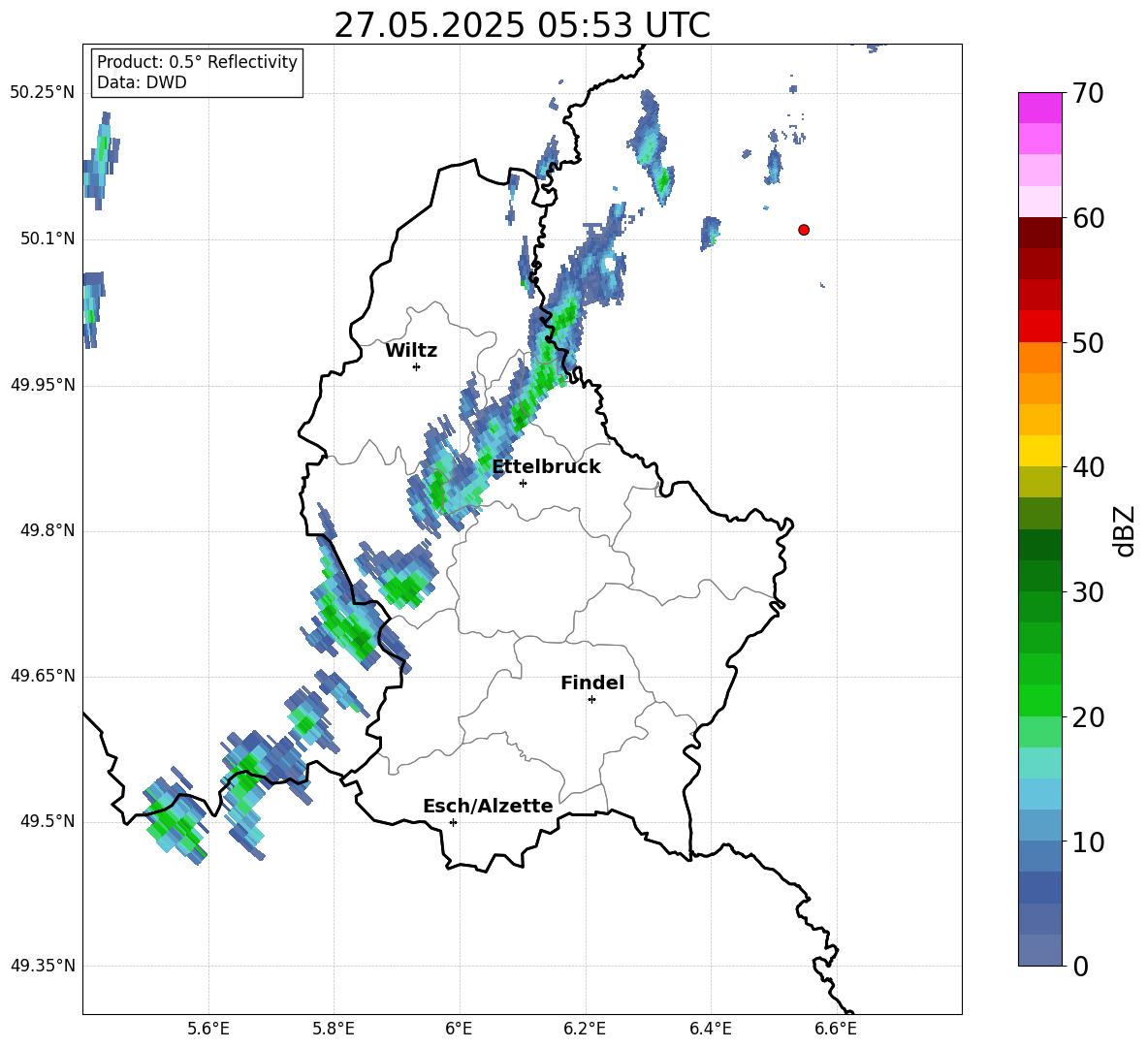Click the 30 colorbar tick label
This screenshot has width=1148, height=1048.
[1088, 592]
